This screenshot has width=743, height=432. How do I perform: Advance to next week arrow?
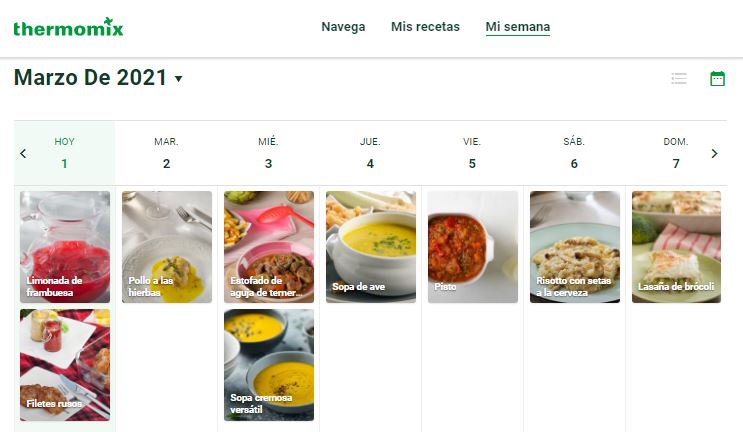pyautogui.click(x=714, y=153)
